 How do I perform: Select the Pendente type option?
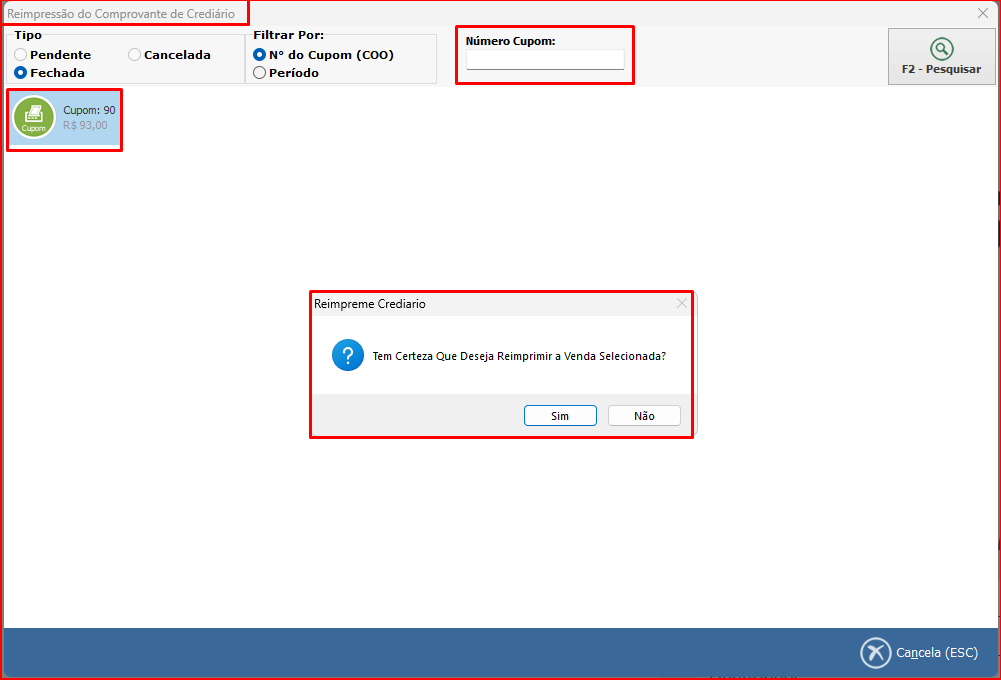[x=21, y=55]
